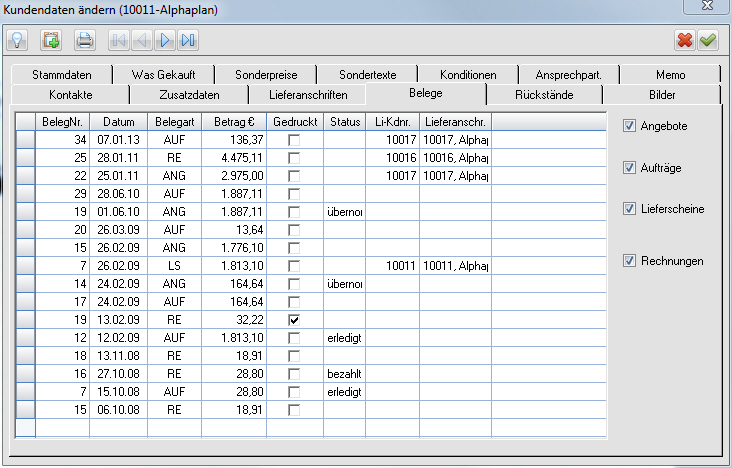Check Gedruckt box in row dated 28.06.10

tap(294, 194)
